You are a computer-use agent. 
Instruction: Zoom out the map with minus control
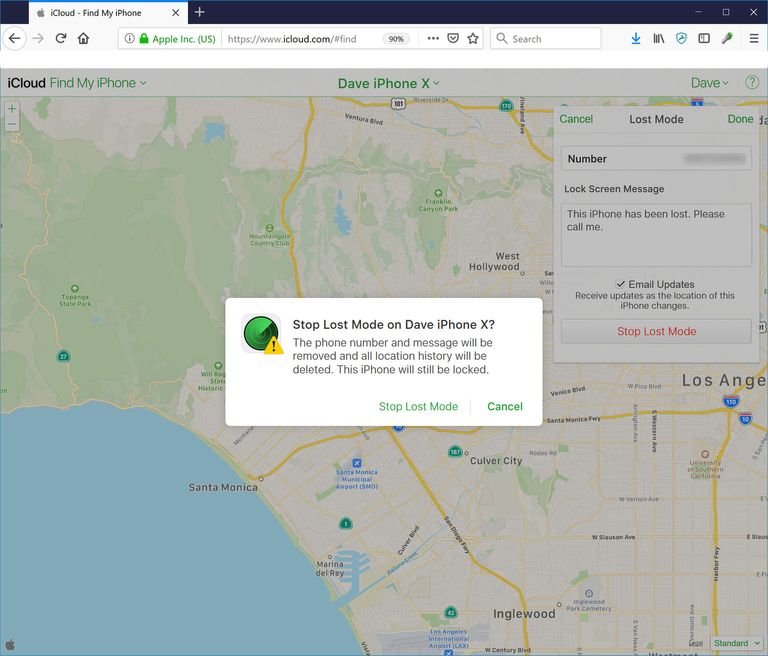pyautogui.click(x=12, y=124)
